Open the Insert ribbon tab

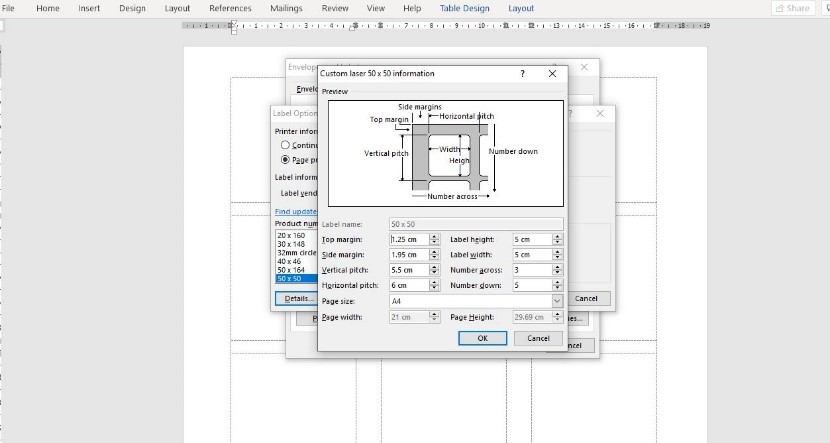[x=89, y=8]
